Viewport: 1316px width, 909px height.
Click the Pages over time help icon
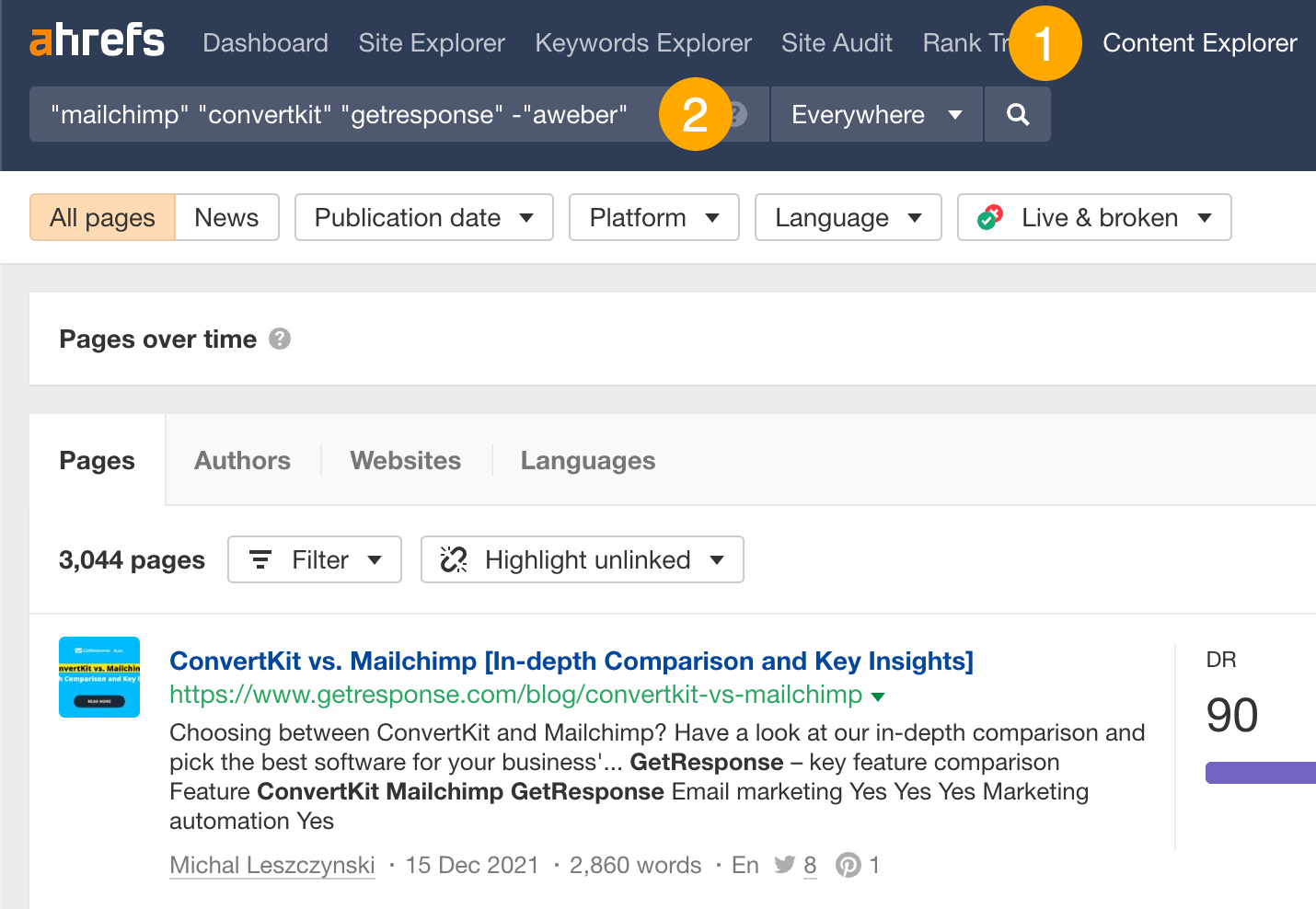(x=280, y=339)
